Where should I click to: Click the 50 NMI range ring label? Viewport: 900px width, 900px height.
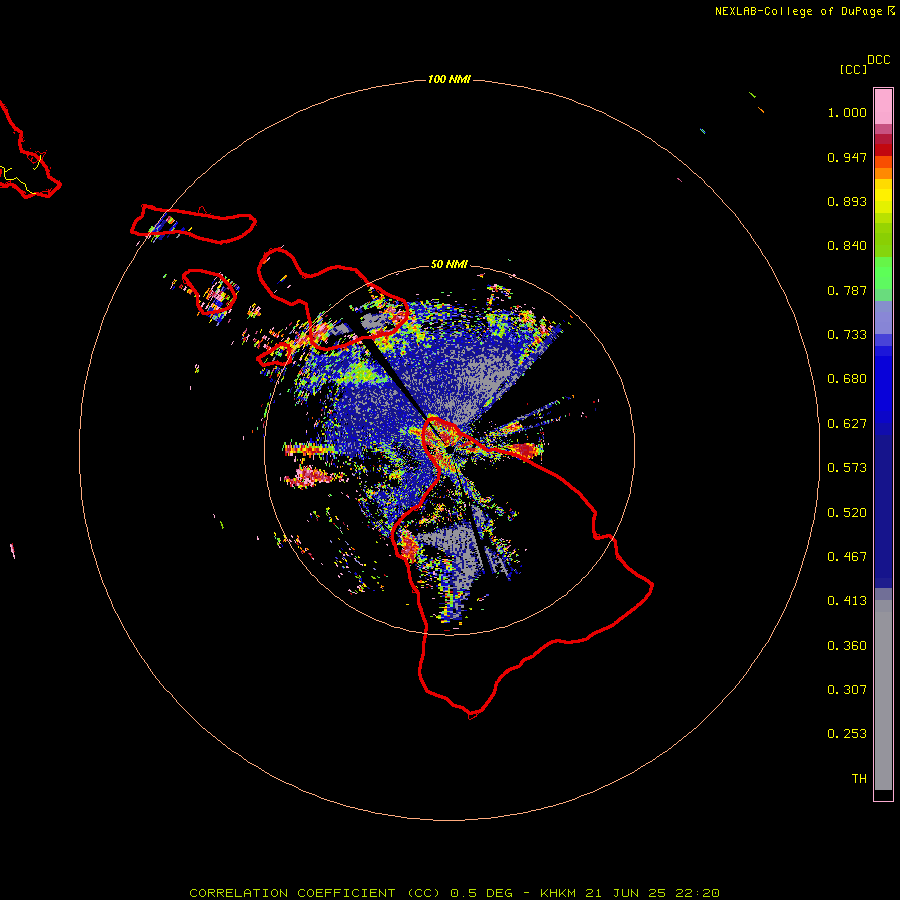point(449,264)
